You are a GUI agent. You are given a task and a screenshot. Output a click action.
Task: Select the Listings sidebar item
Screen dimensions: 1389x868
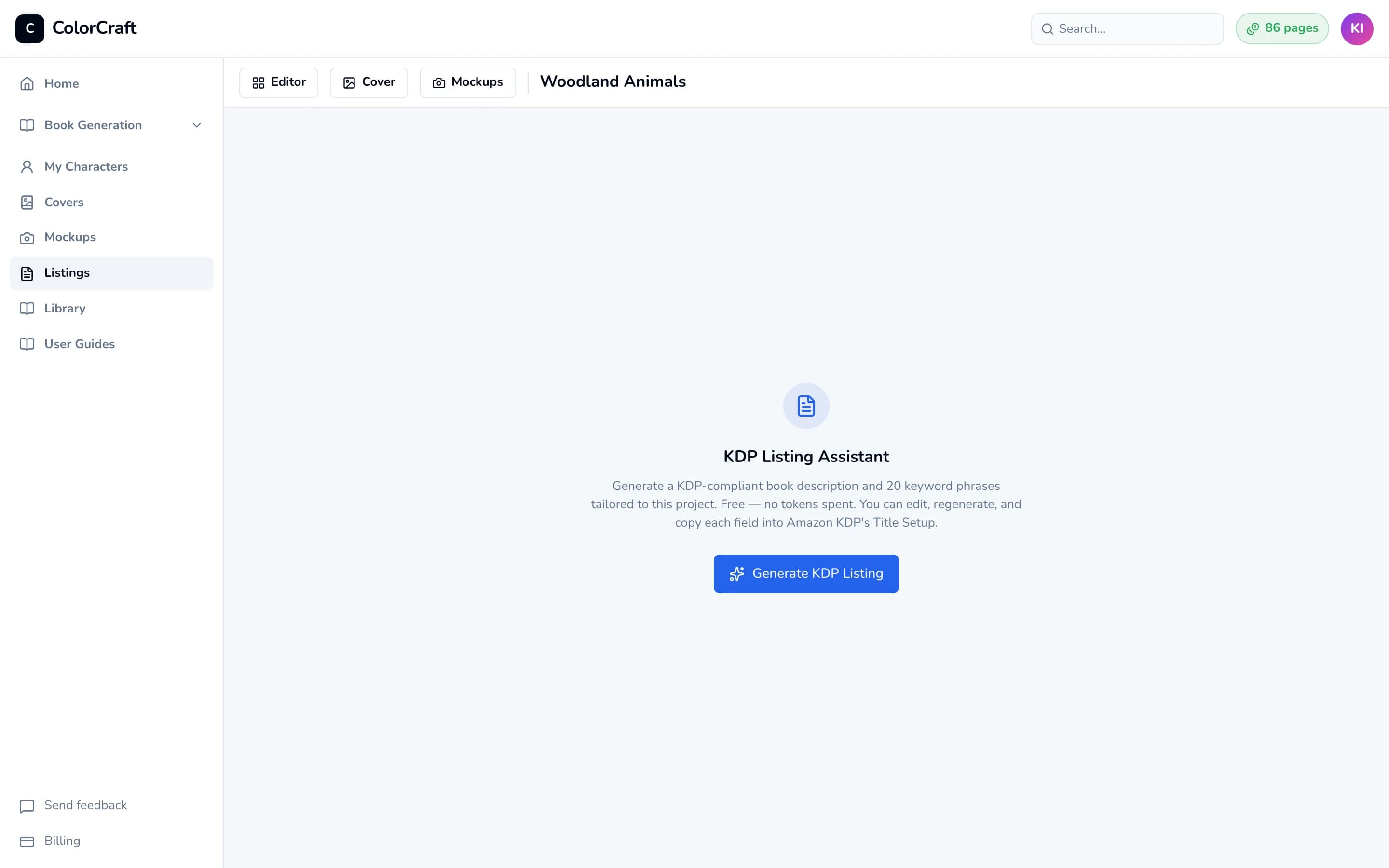pos(111,273)
